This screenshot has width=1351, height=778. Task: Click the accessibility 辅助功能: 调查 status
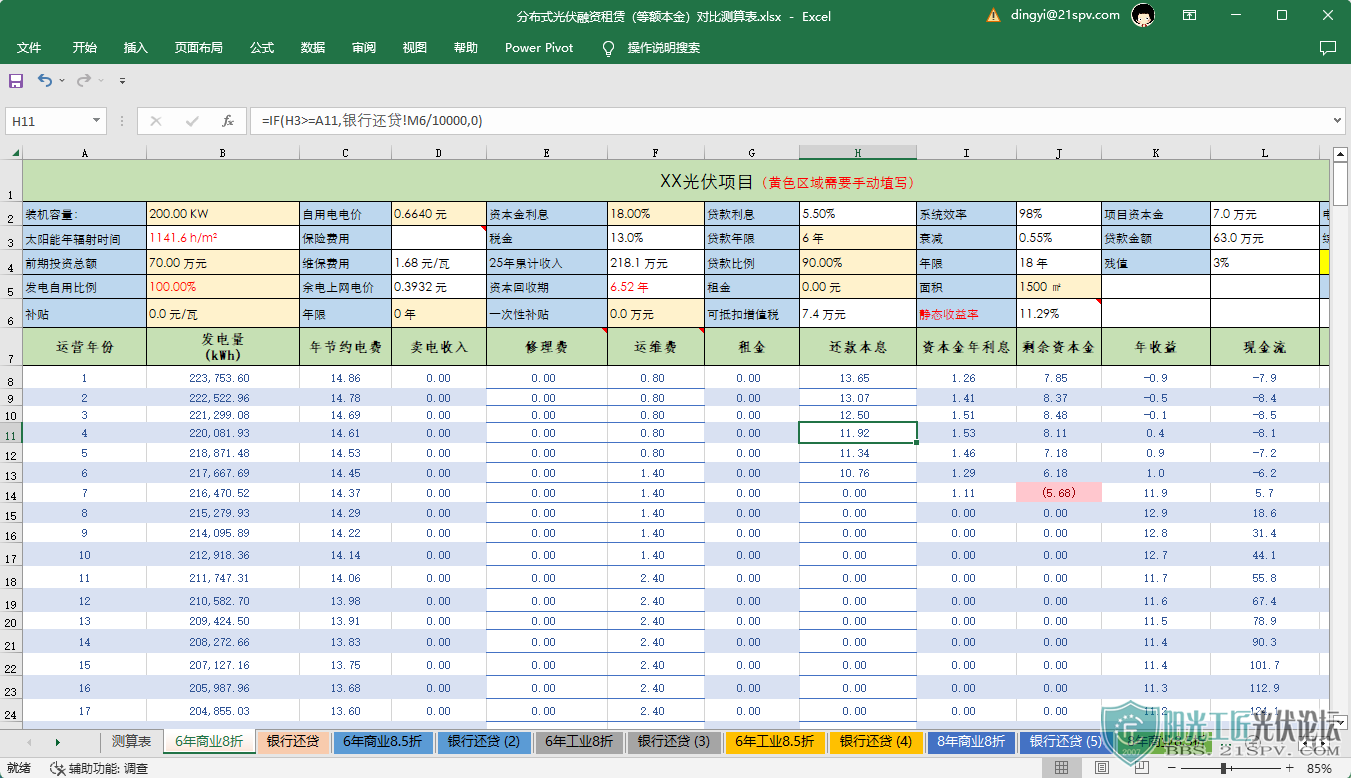108,768
